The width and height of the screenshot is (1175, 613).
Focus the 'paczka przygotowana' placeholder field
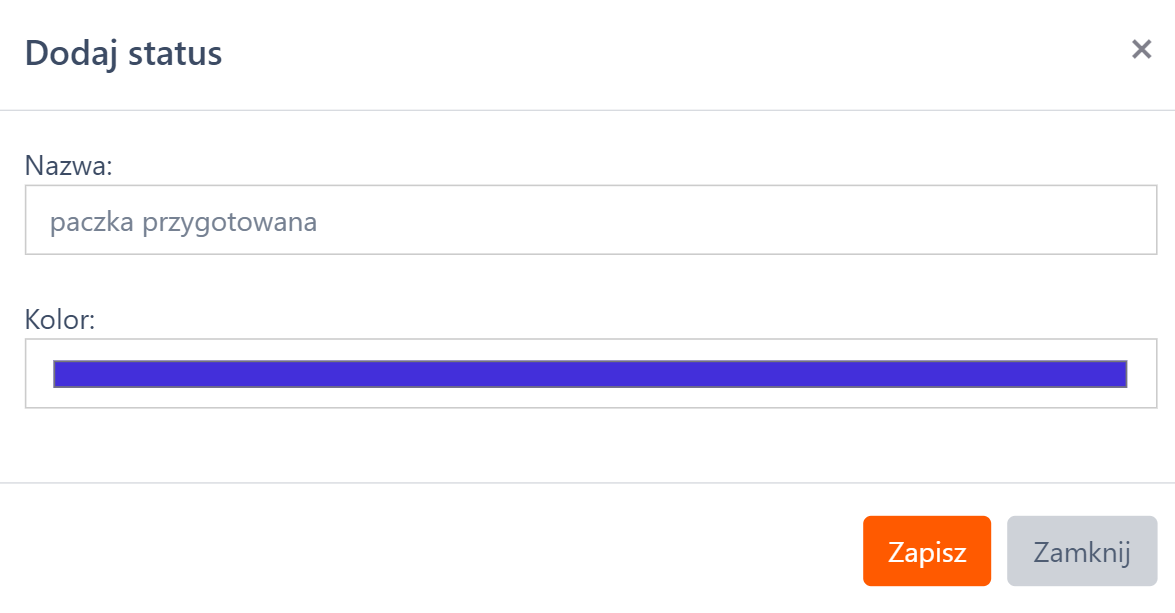[x=590, y=220]
